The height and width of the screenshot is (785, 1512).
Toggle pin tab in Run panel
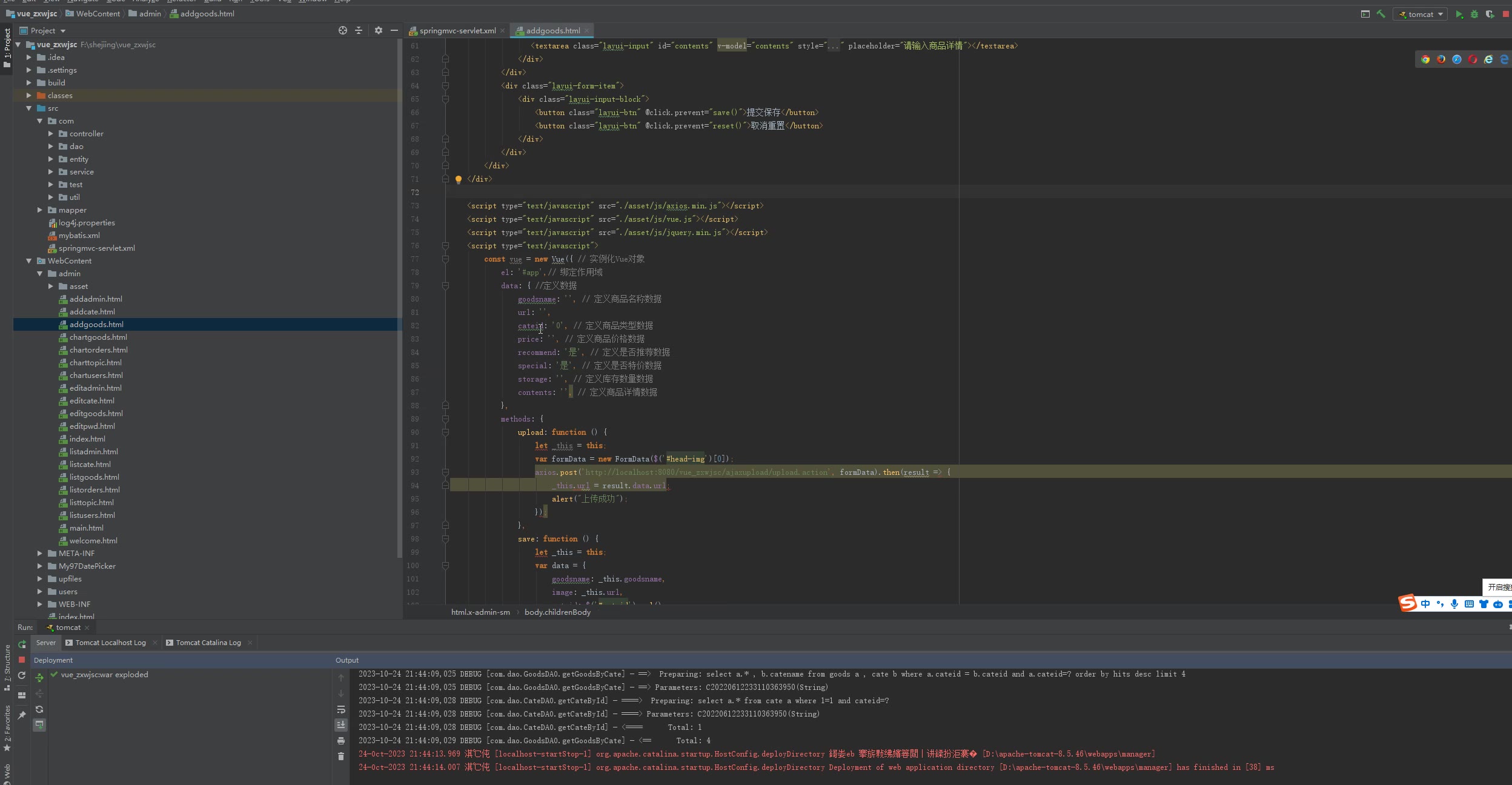tap(22, 715)
